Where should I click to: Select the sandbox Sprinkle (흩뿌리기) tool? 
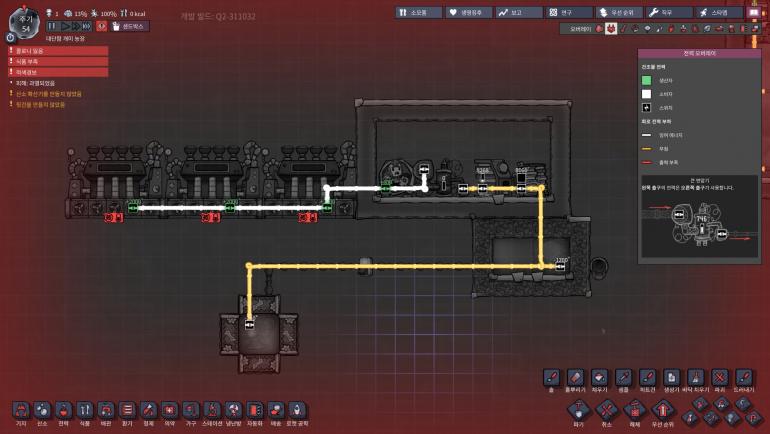[x=576, y=378]
